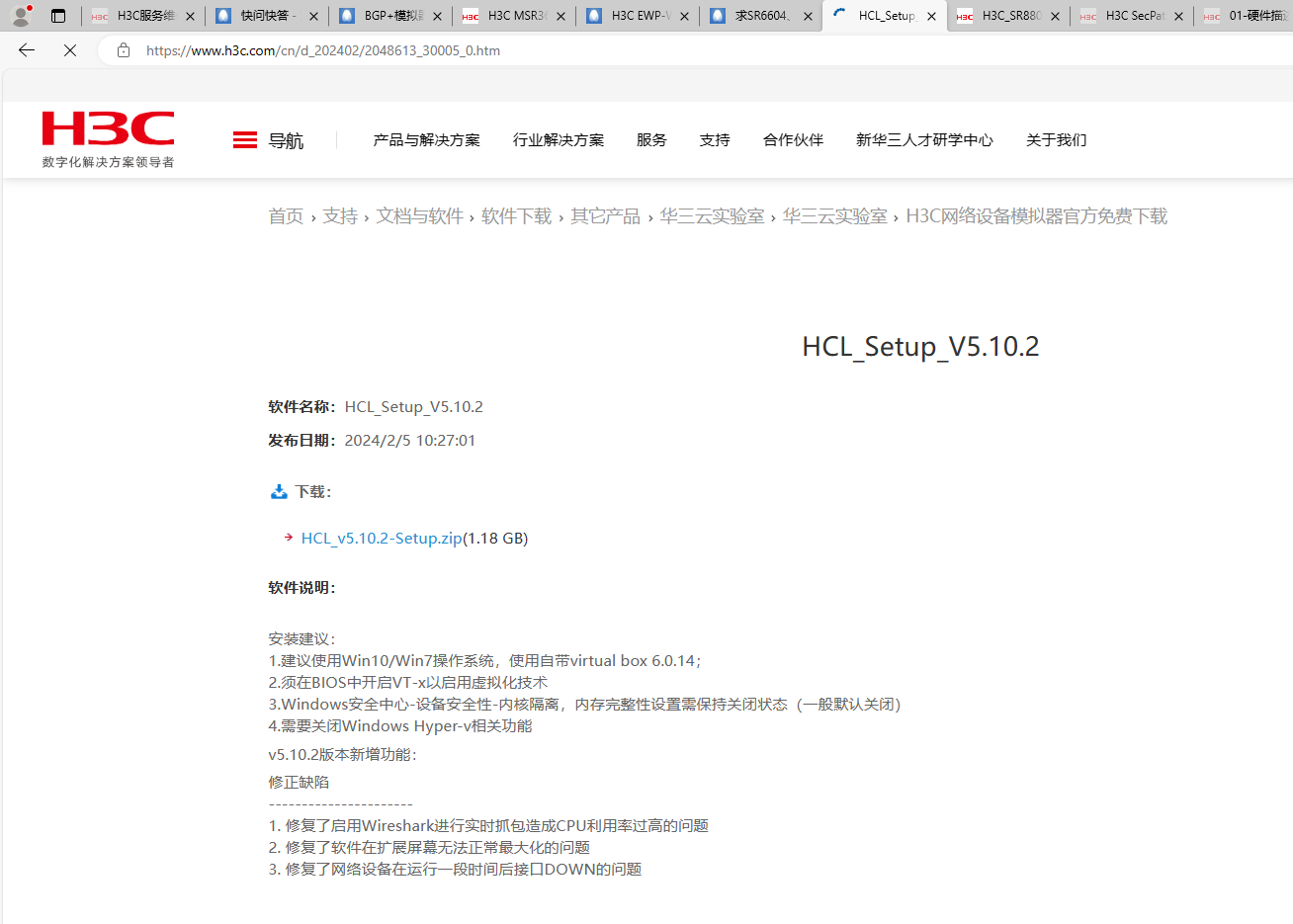
Task: Switch to the H3C SecPat tab
Action: (x=1132, y=16)
